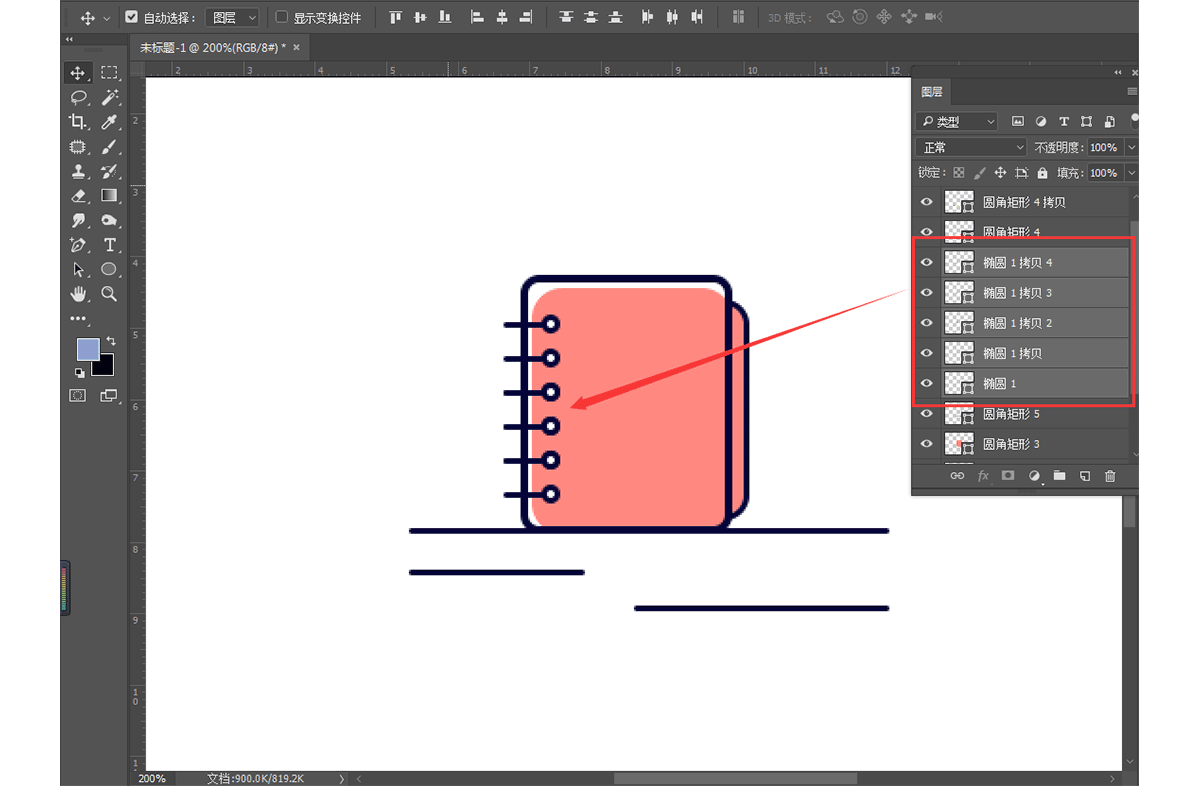Viewport: 1200px width, 786px height.
Task: Expand the 类型 layer filter dropdown
Action: (957, 121)
